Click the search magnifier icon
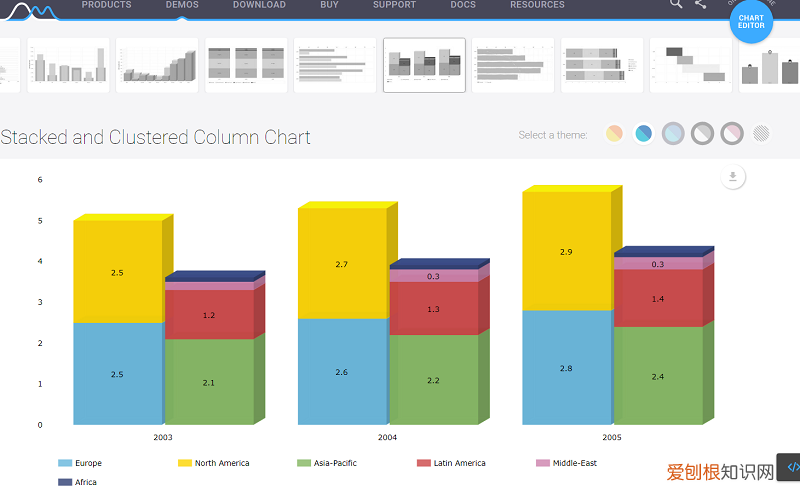Viewport: 800px width, 491px height. pyautogui.click(x=676, y=4)
